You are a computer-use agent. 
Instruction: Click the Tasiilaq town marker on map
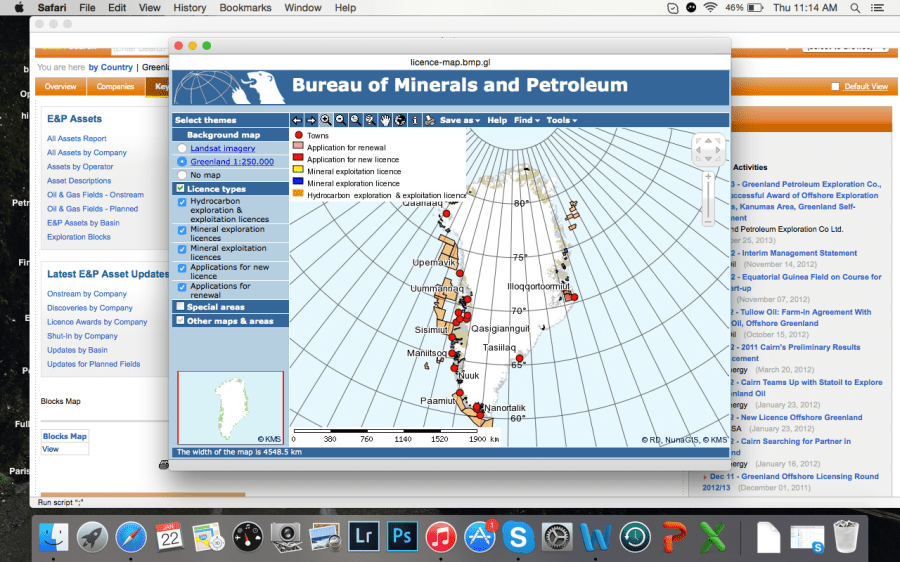coord(519,358)
